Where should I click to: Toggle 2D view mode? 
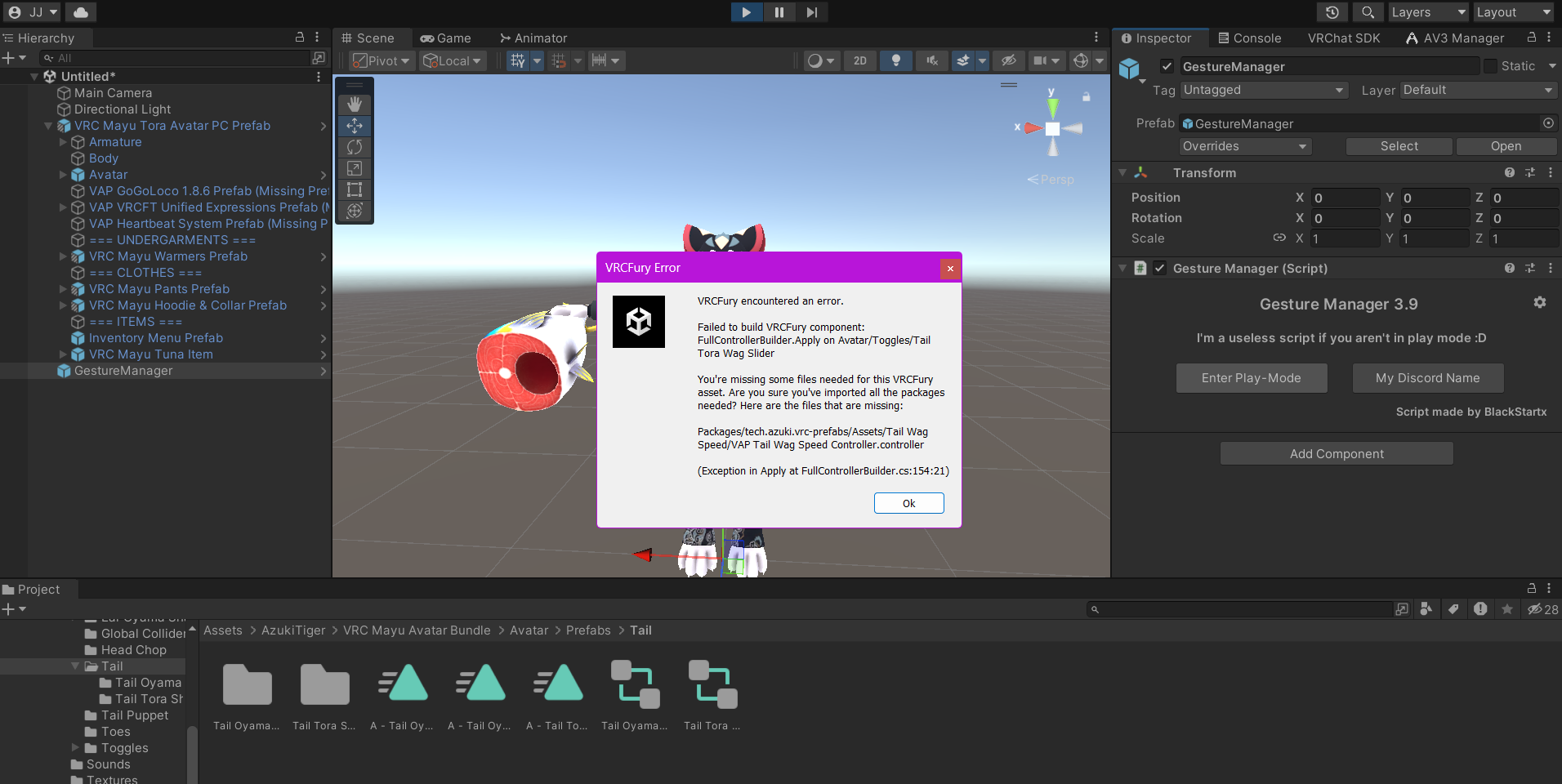pos(860,60)
